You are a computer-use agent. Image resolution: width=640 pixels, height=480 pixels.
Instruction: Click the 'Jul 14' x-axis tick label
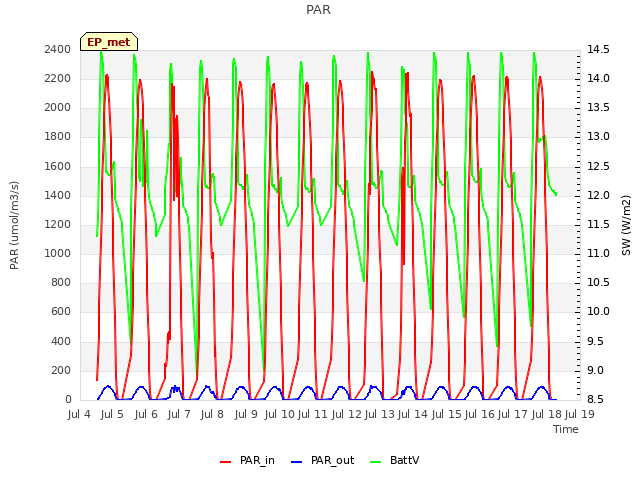412,414
